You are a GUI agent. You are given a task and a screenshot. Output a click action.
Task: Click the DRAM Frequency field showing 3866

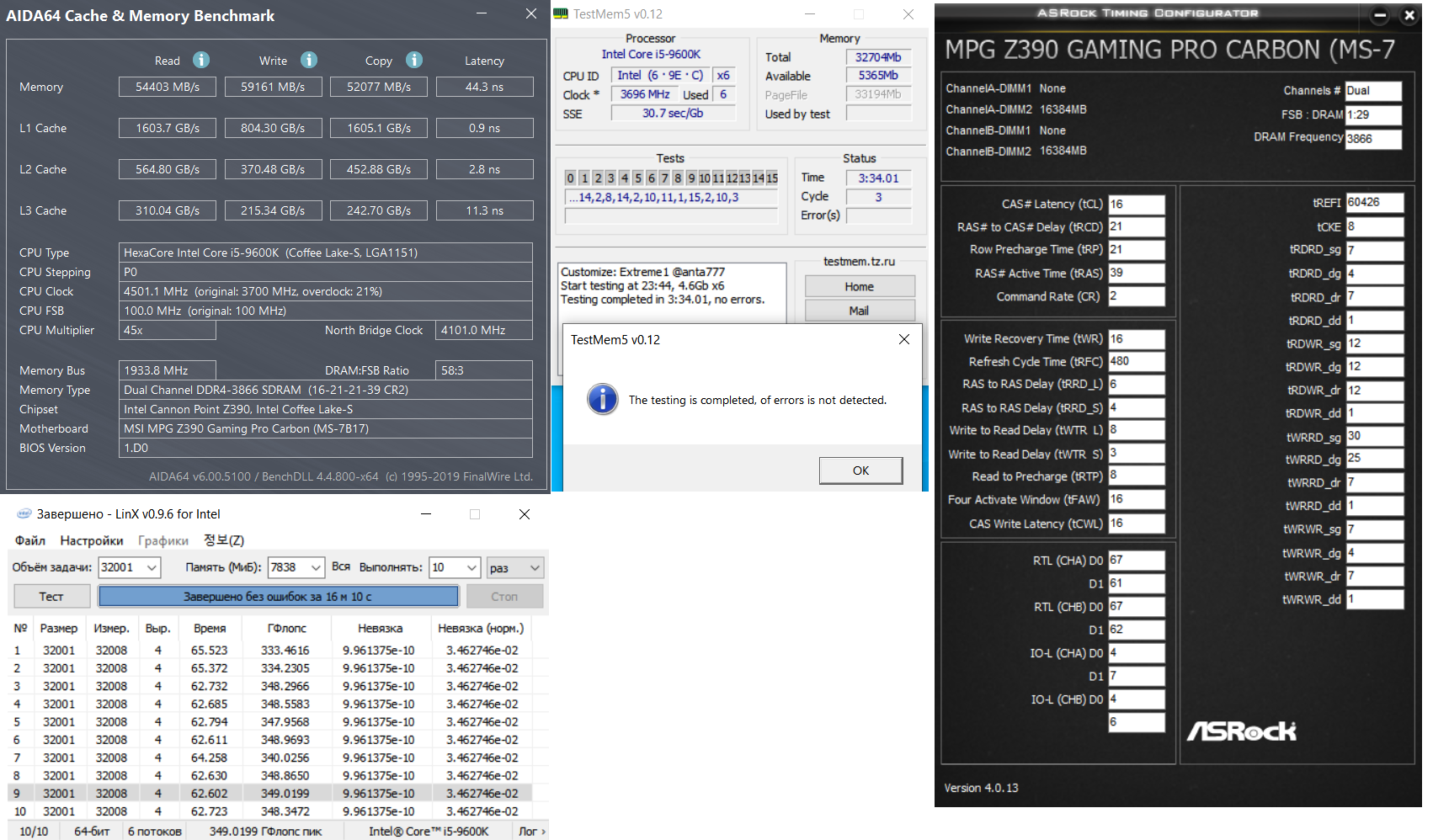pos(1373,139)
